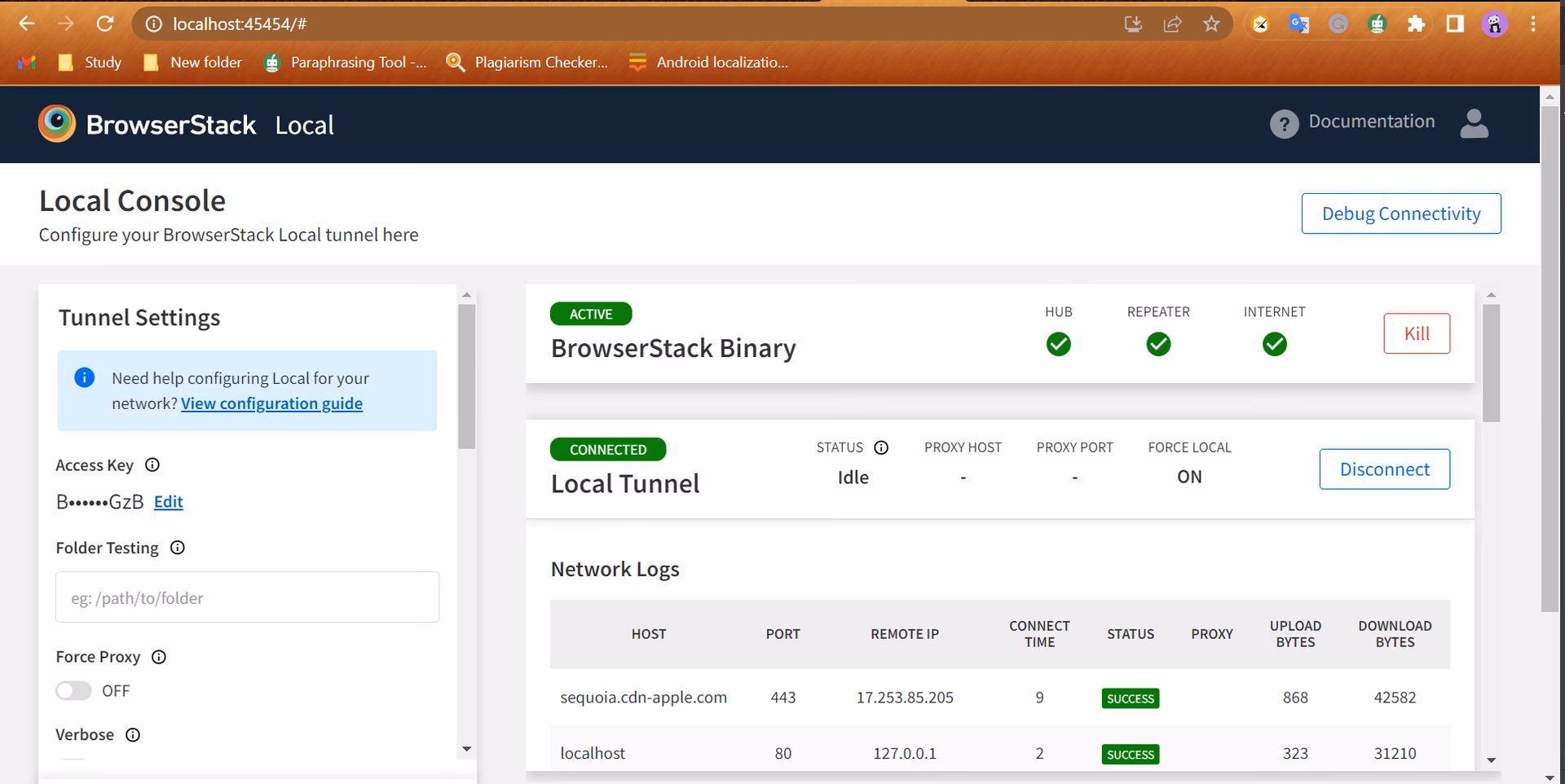Toggle the Force Proxy switch
This screenshot has width=1565, height=784.
tap(73, 690)
